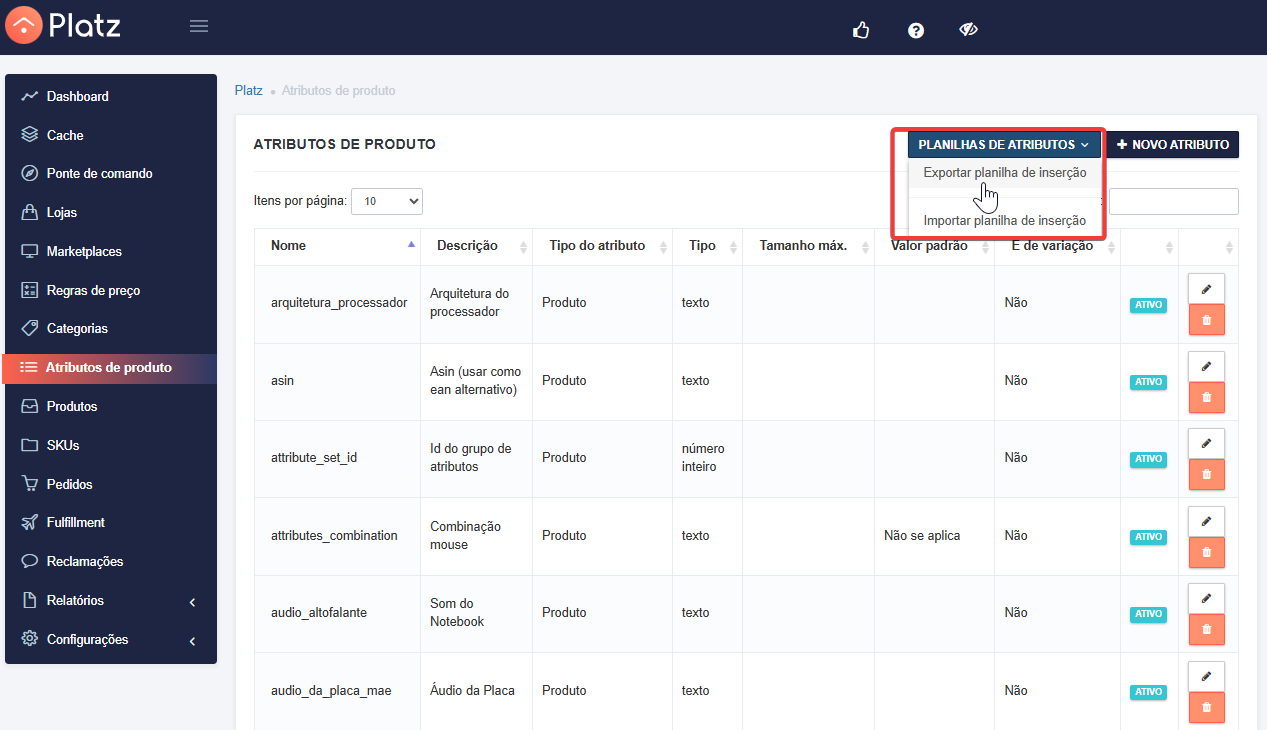Click ATIVO badge for audio_altofalante

pyautogui.click(x=1148, y=614)
